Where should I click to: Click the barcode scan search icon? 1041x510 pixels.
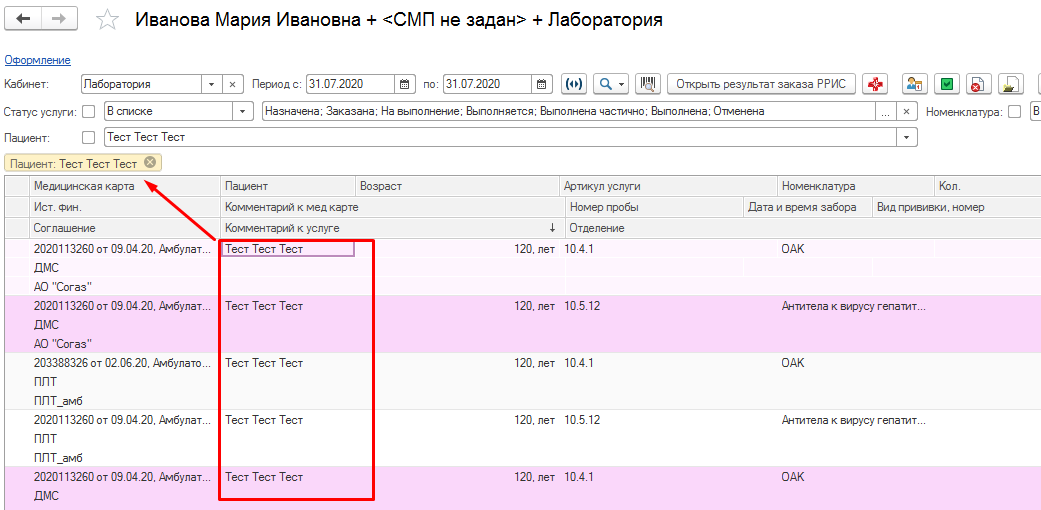[648, 84]
